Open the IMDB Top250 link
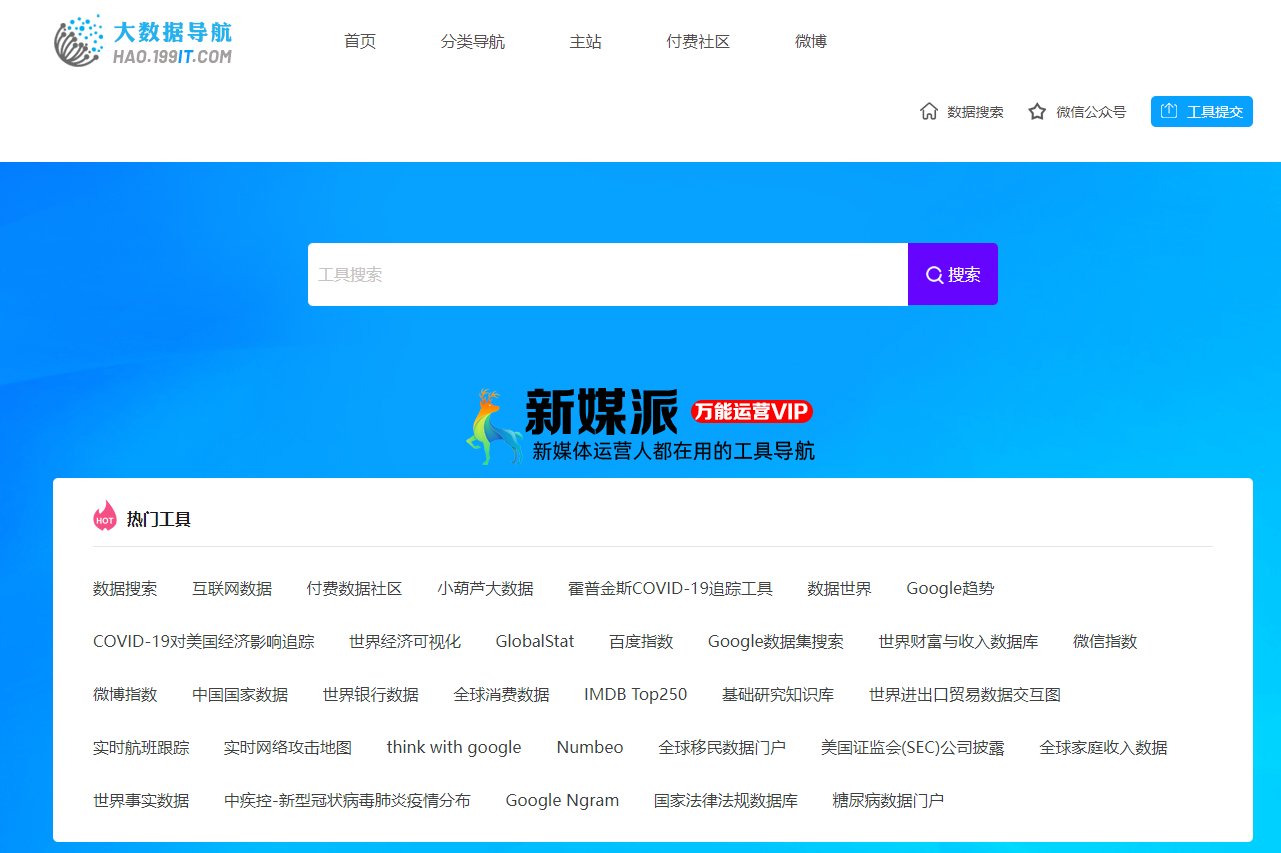This screenshot has height=853, width=1281. point(636,695)
